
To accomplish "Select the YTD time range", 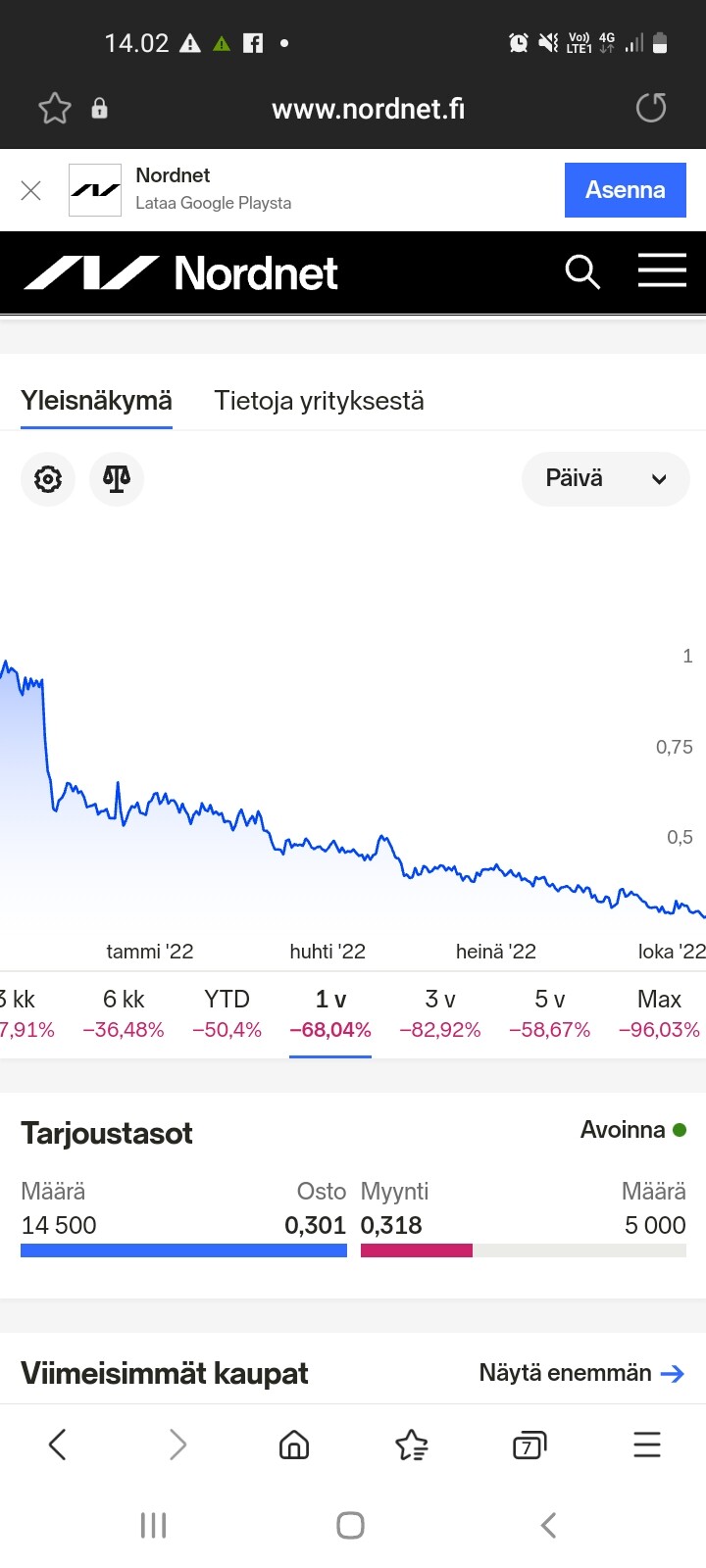I will point(227,1013).
